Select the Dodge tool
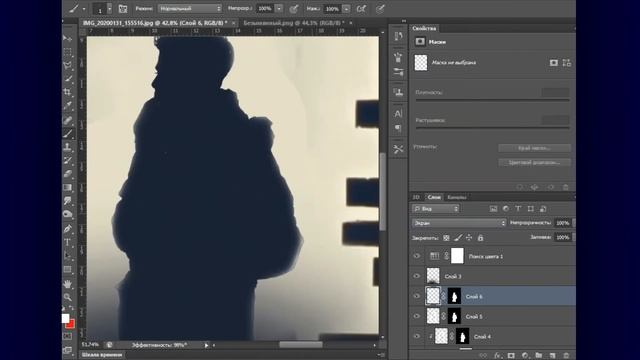 pos(67,214)
